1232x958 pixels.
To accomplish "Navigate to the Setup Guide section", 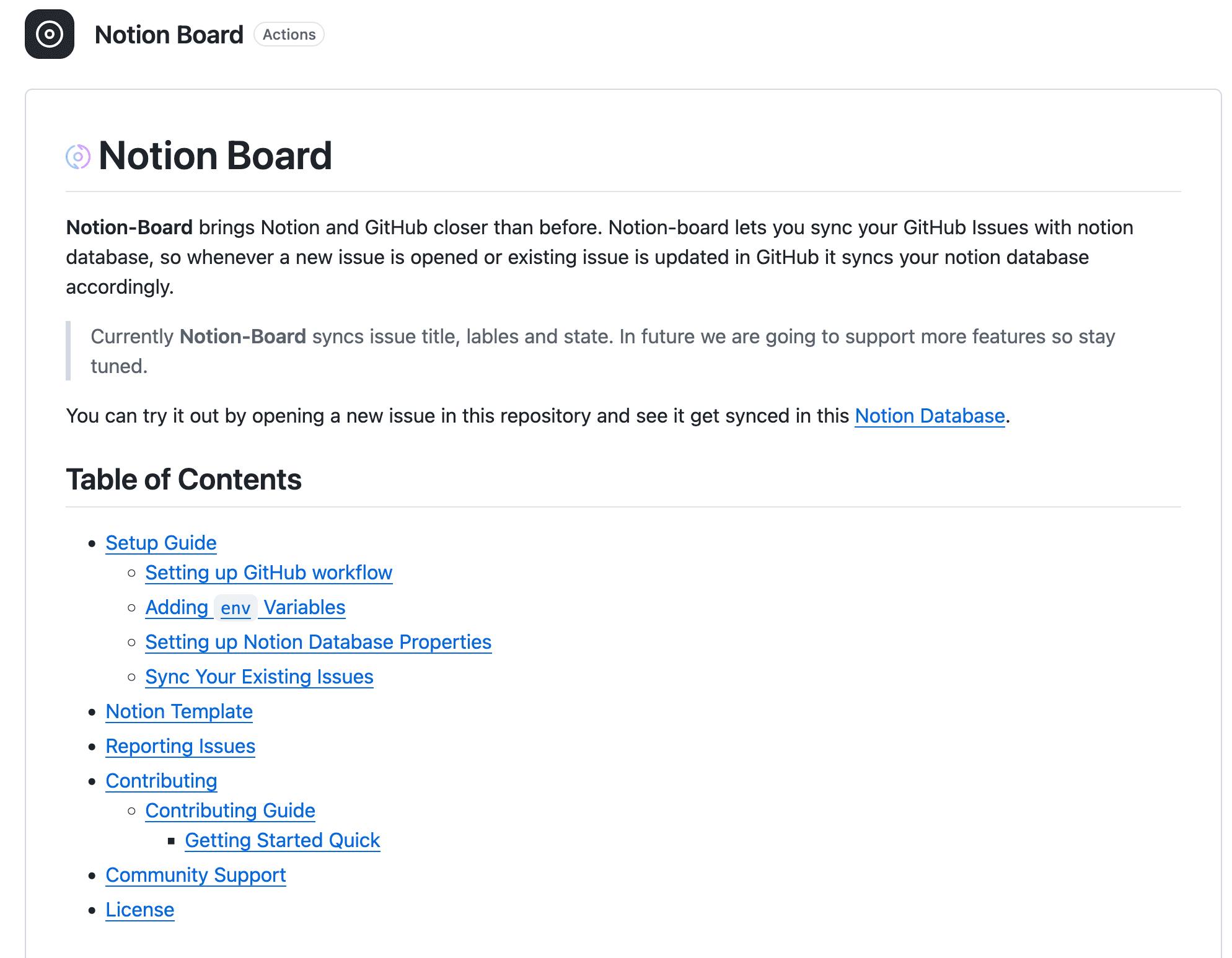I will click(x=161, y=543).
